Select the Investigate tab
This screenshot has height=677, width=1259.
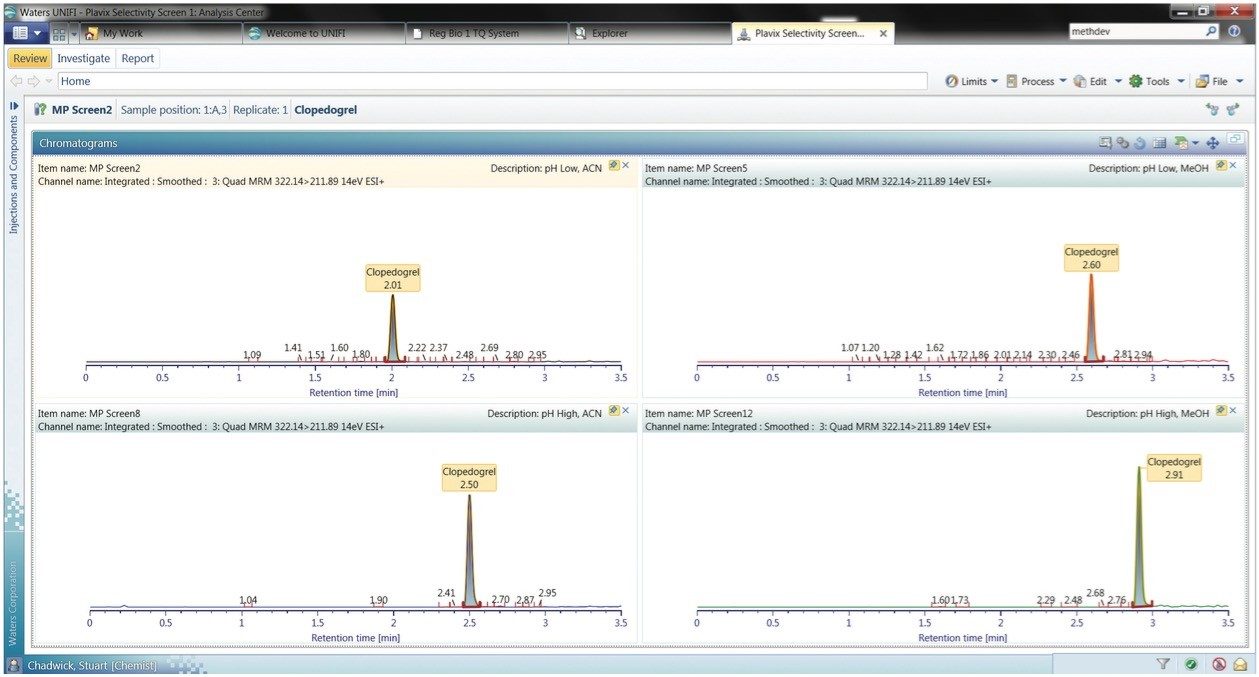pos(84,58)
